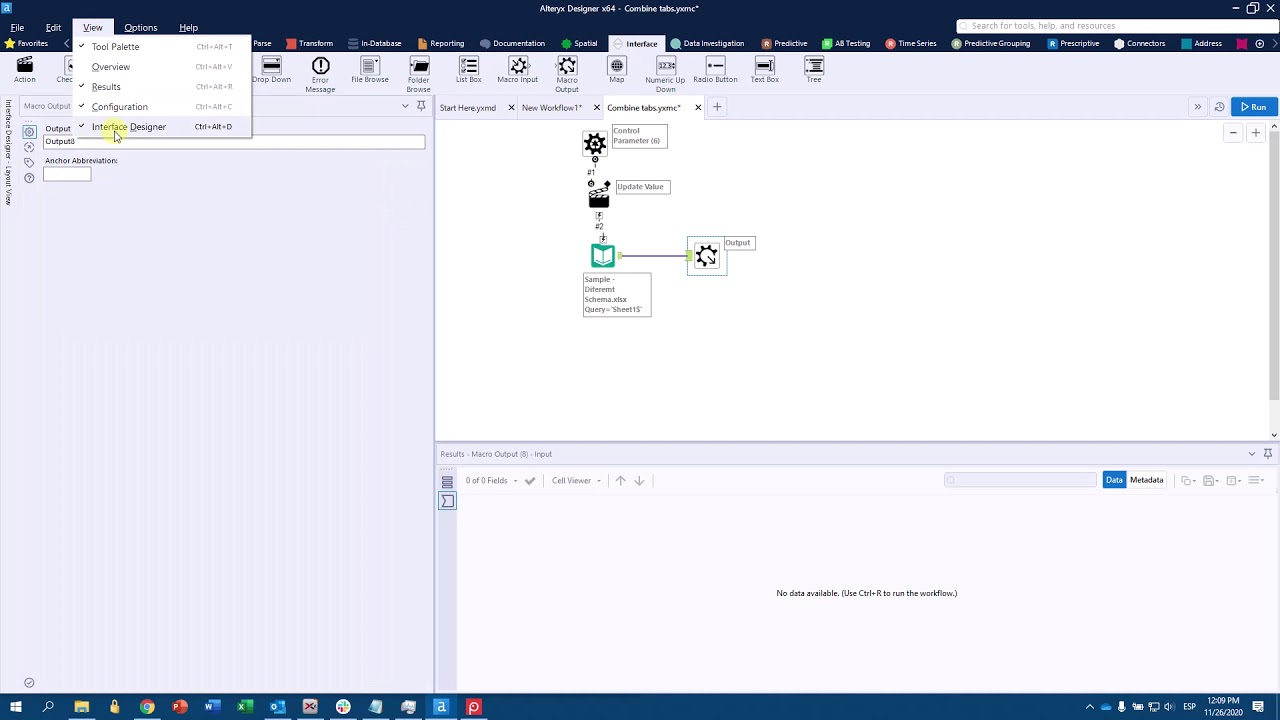Open configuration help question icon
The height and width of the screenshot is (720, 1280).
coord(29,178)
